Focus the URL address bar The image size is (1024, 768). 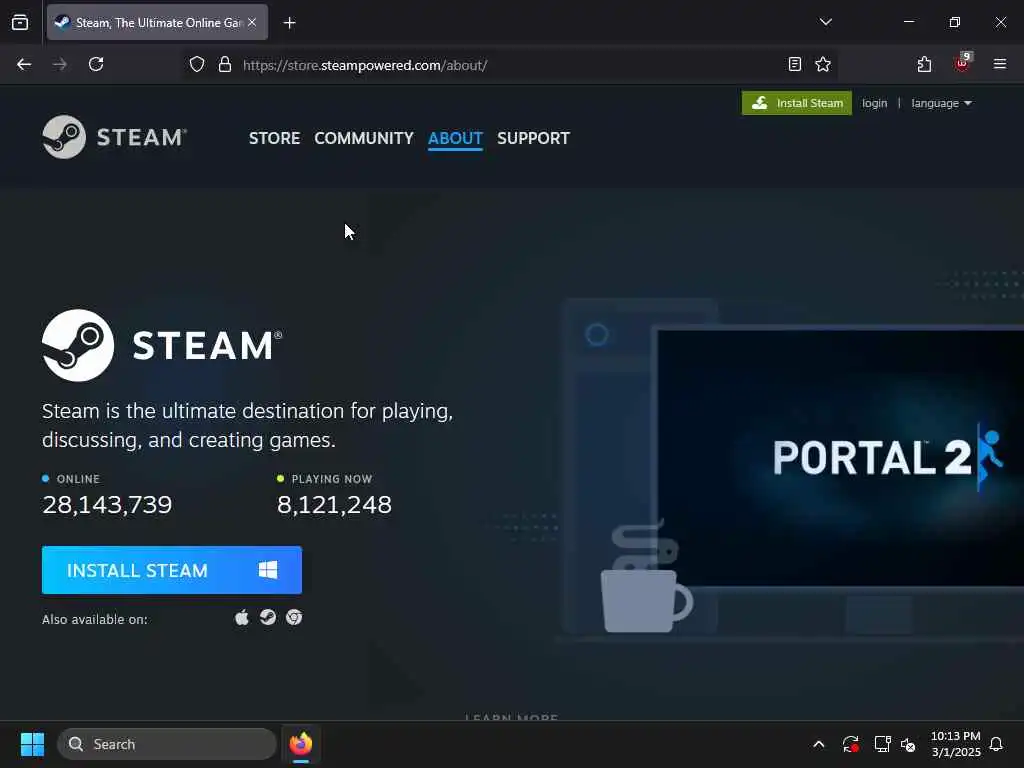coord(509,65)
